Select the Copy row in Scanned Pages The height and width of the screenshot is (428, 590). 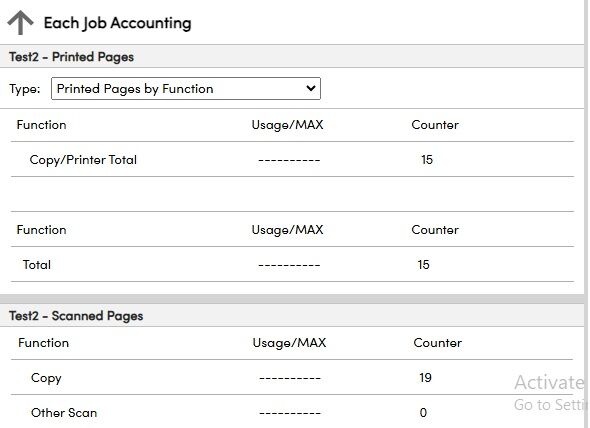click(x=292, y=378)
